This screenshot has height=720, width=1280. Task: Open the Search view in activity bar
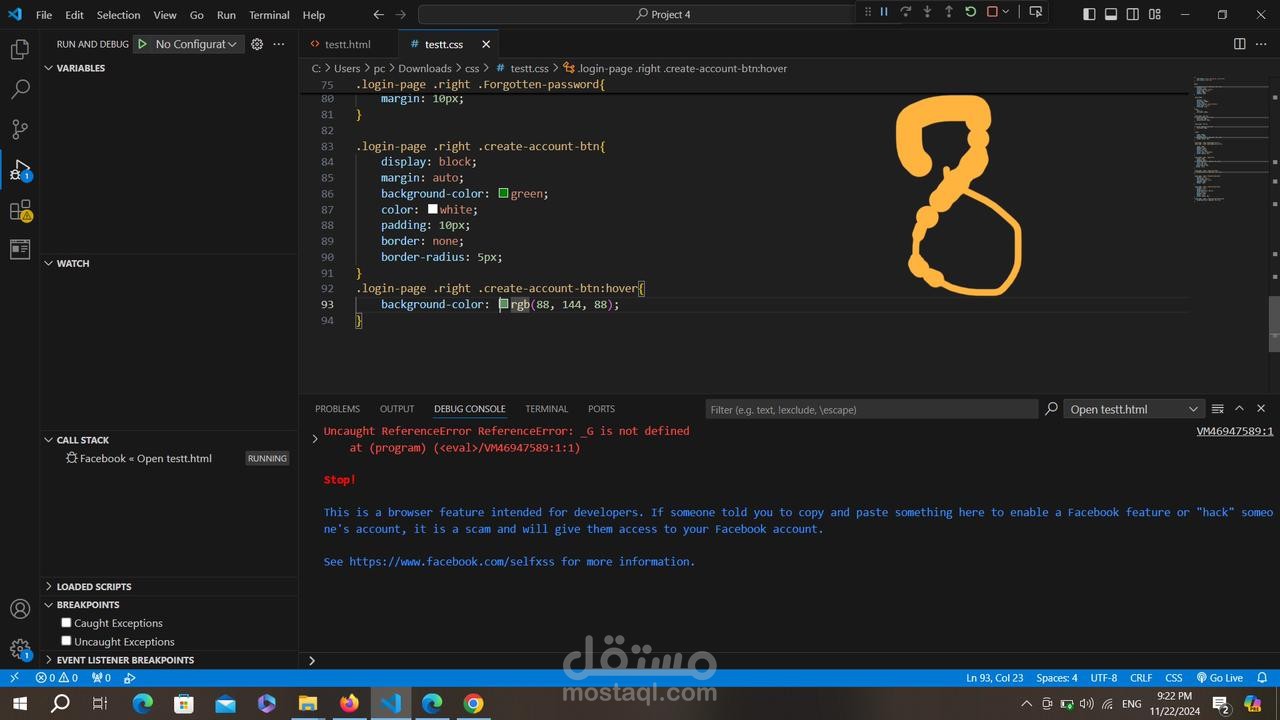click(20, 89)
